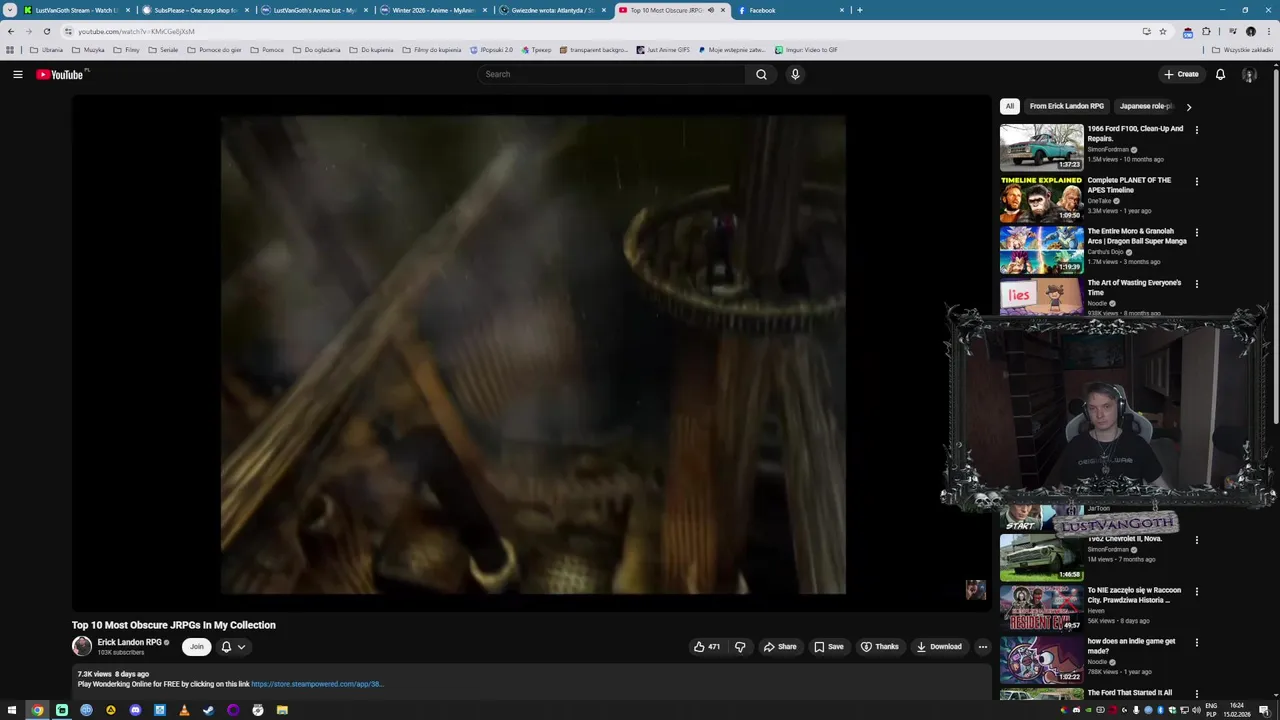The width and height of the screenshot is (1280, 720).
Task: Open the Muzyka bookmarks folder
Action: pos(88,50)
